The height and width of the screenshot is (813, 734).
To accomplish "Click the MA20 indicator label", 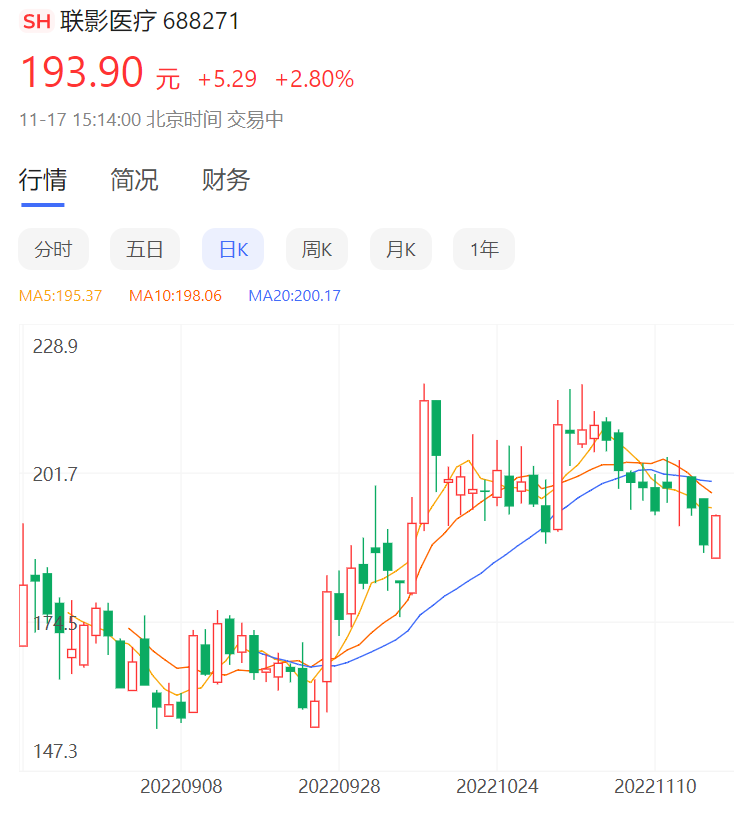I will [294, 296].
